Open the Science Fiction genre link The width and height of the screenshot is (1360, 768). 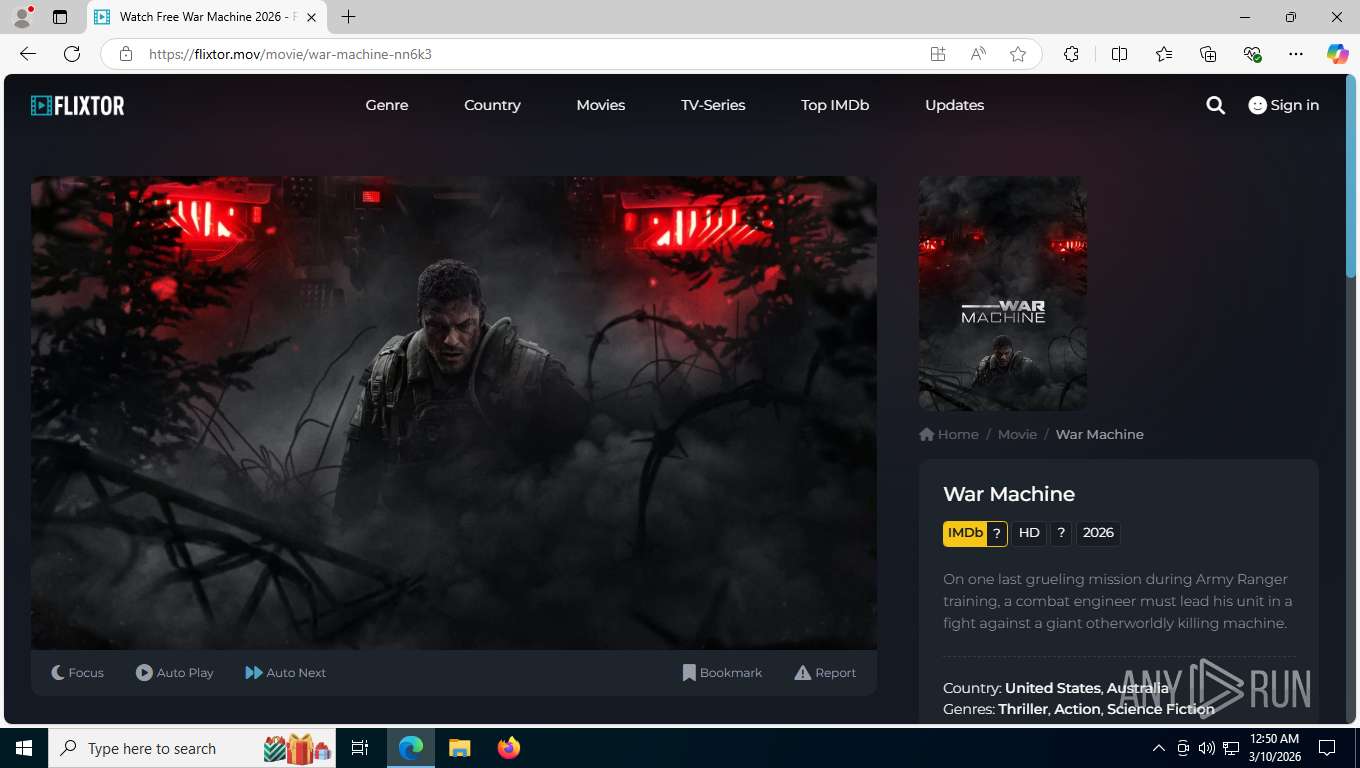[x=1161, y=709]
